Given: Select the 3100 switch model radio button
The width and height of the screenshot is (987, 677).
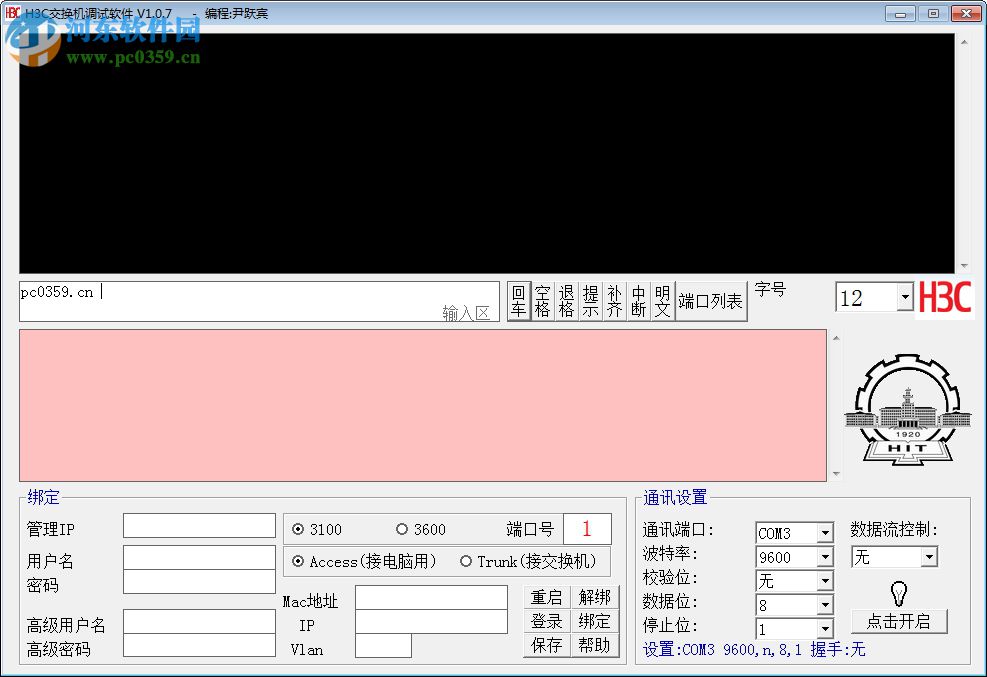Looking at the screenshot, I should pos(297,529).
